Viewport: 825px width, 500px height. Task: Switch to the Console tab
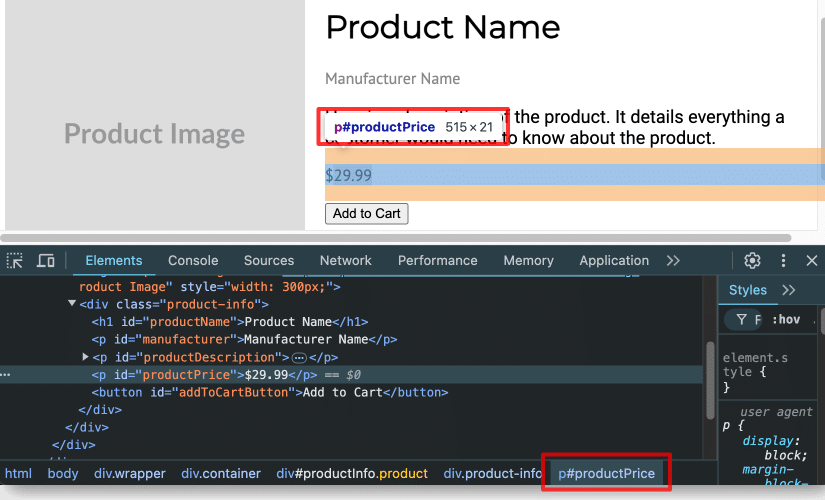tap(193, 261)
